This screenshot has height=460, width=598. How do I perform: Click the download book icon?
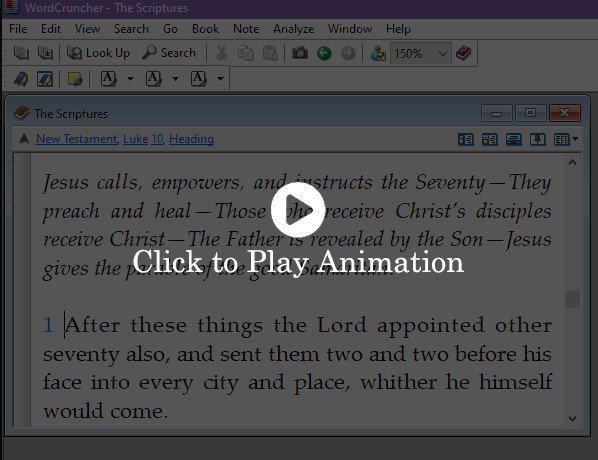[45, 53]
